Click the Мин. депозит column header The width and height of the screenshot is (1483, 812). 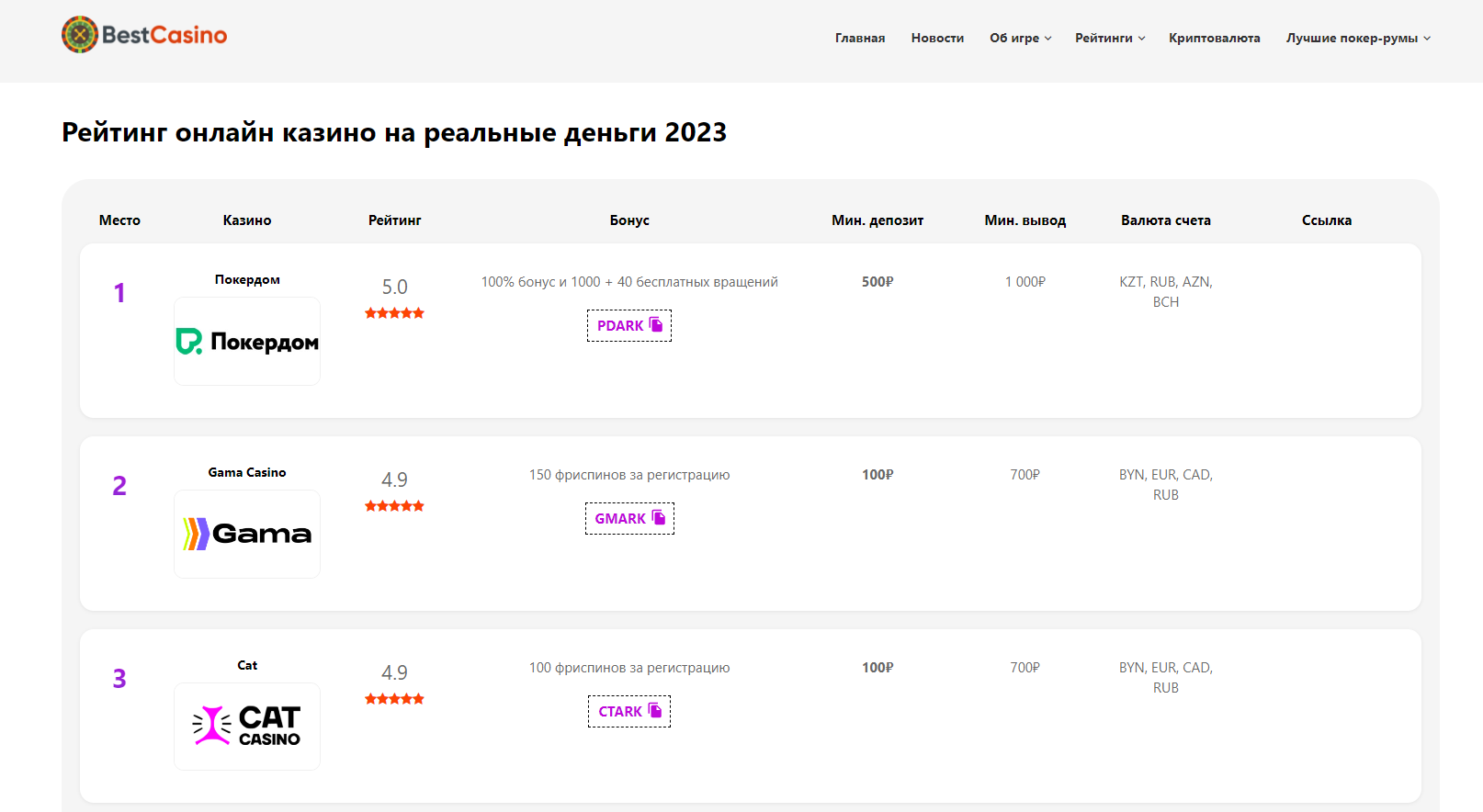click(877, 220)
